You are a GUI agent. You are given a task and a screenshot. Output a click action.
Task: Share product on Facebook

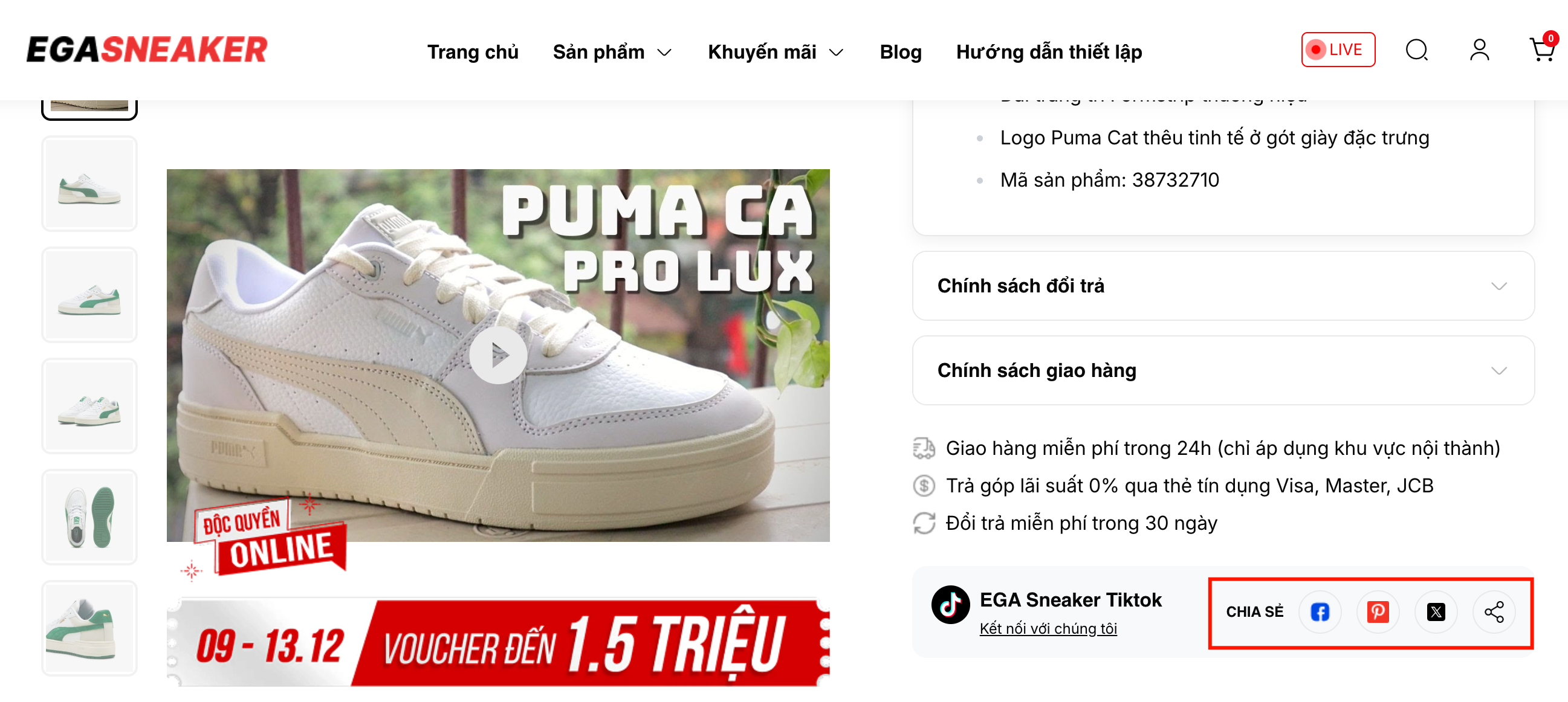[1319, 611]
